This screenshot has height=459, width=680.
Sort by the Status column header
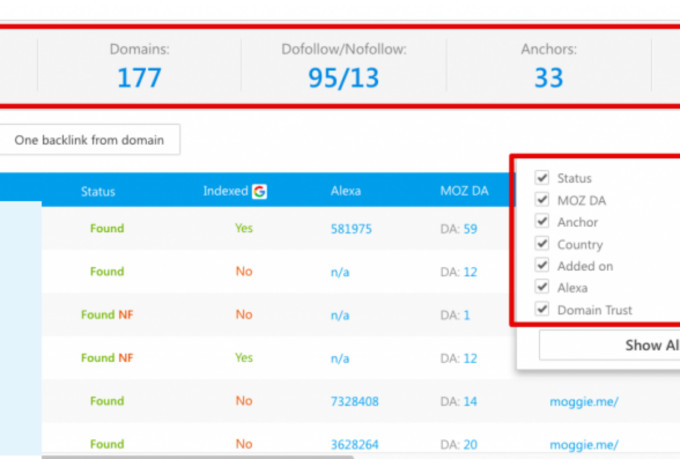point(98,191)
